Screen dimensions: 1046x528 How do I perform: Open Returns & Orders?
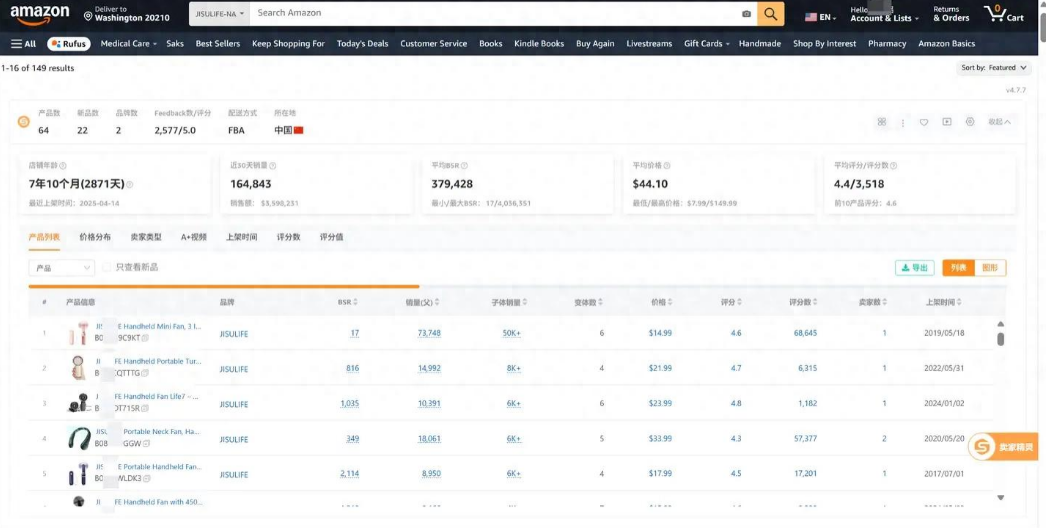951,14
